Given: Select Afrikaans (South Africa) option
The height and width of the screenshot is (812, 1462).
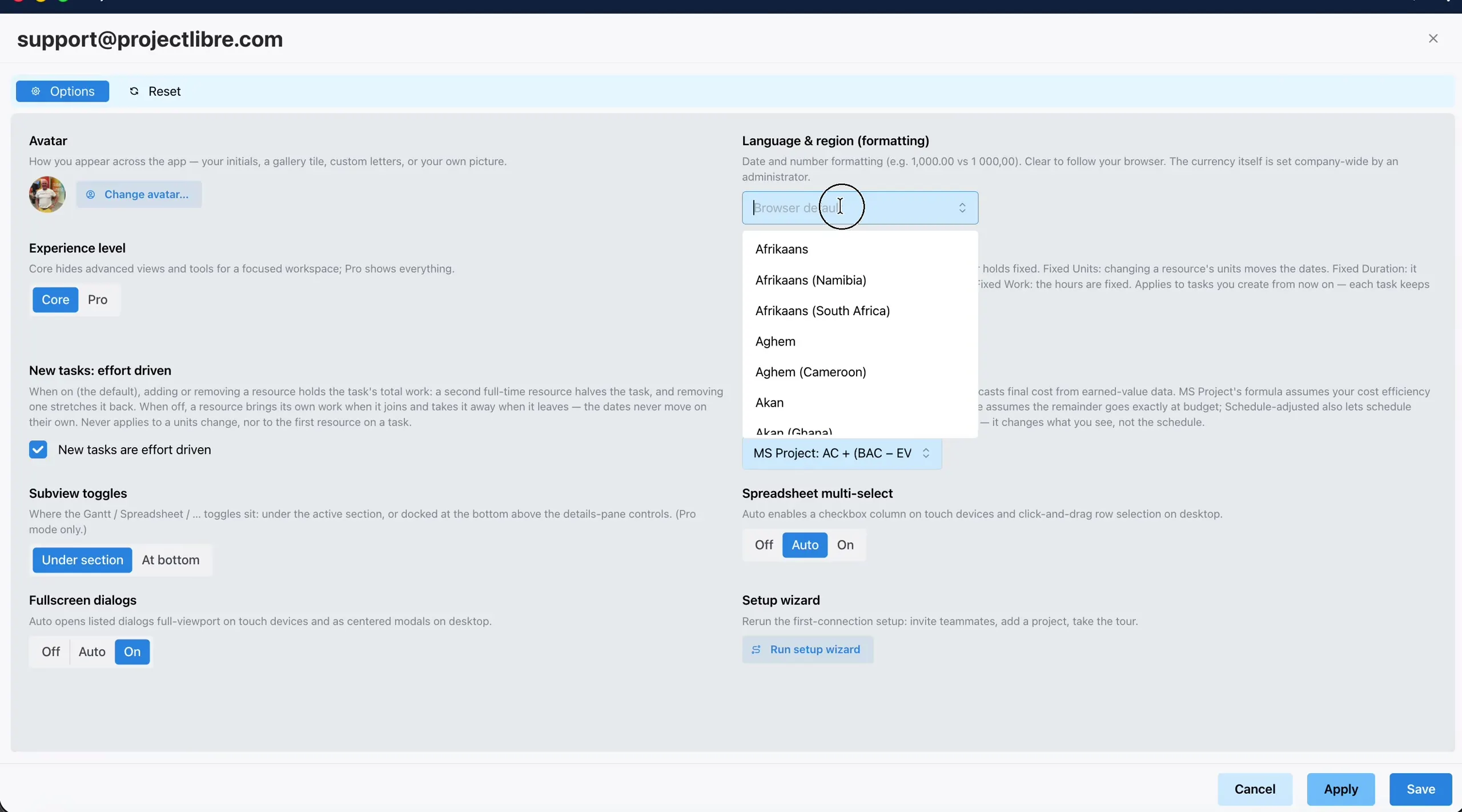Looking at the screenshot, I should click(860, 311).
